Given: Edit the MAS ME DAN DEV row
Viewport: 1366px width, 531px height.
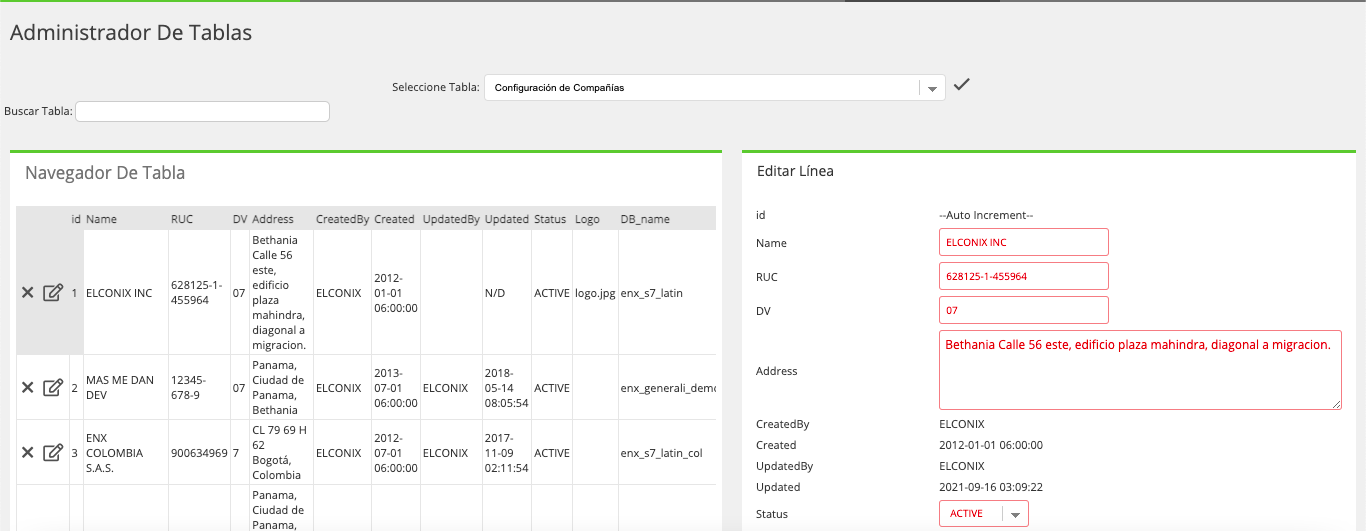Looking at the screenshot, I should [x=53, y=387].
